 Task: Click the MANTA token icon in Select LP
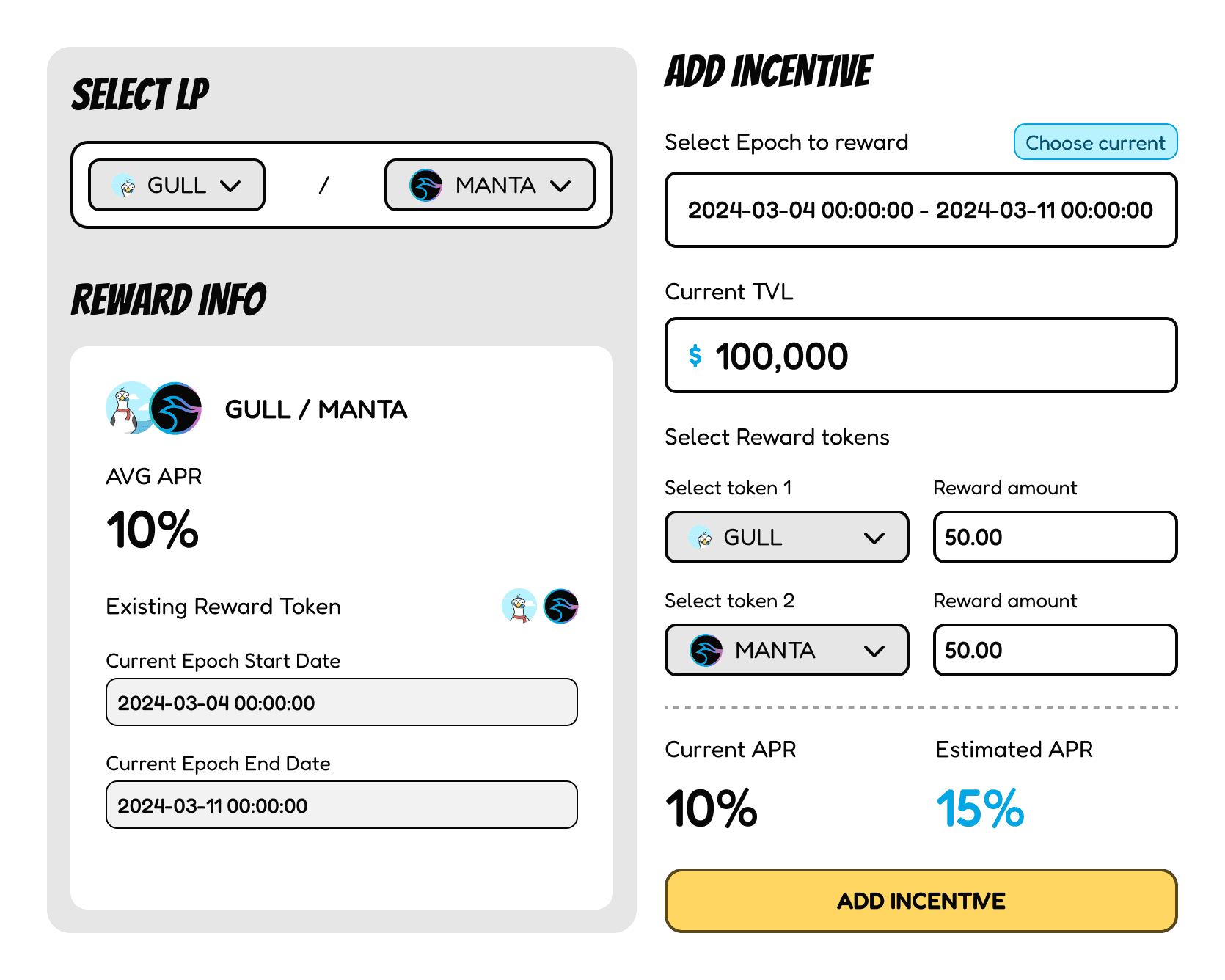(x=425, y=186)
